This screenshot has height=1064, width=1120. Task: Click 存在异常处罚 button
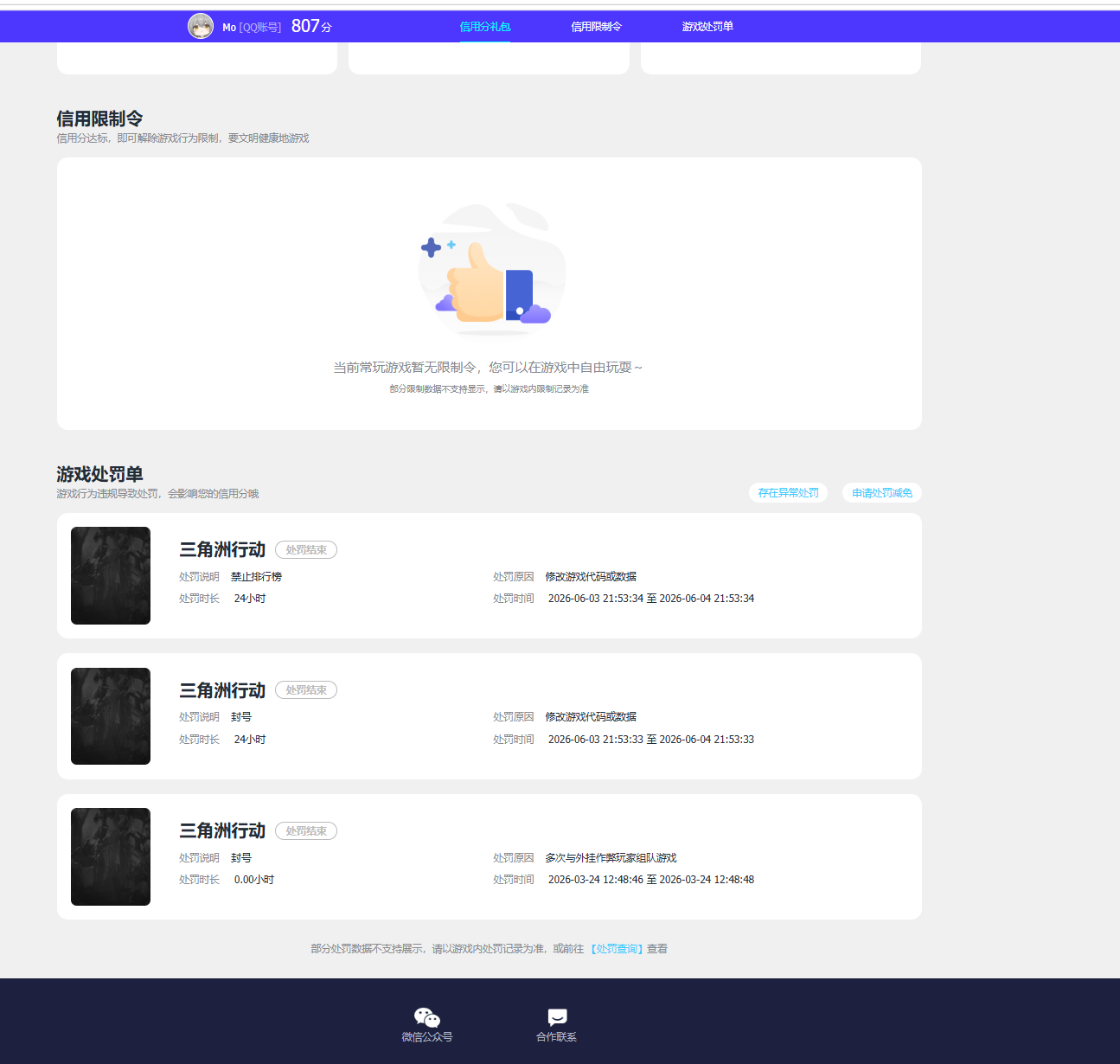tap(789, 493)
